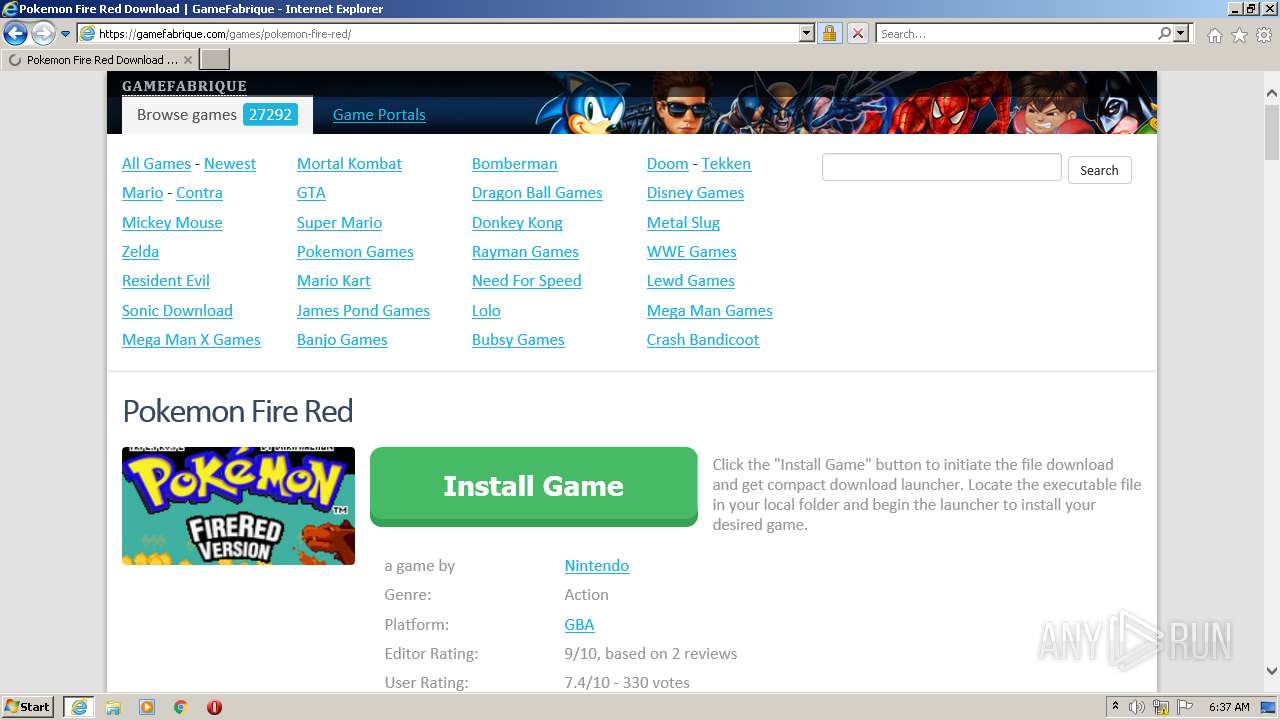Open the Tools gear icon
This screenshot has height=720, width=1280.
1264,35
